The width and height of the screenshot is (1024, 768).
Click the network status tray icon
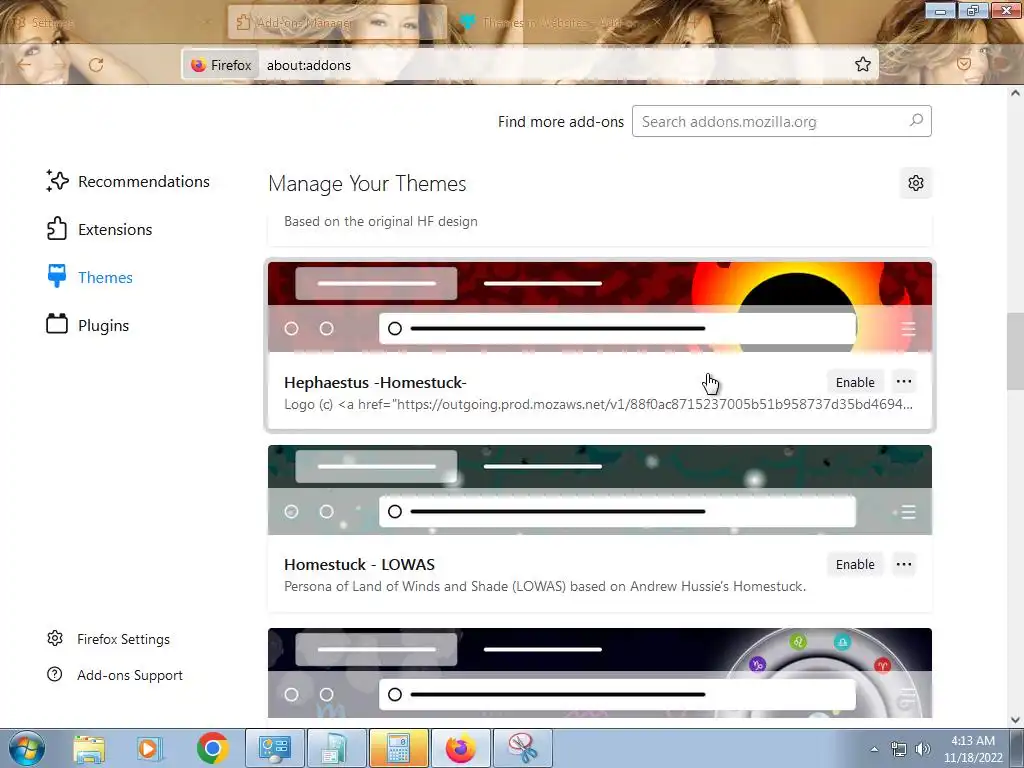pyautogui.click(x=899, y=749)
